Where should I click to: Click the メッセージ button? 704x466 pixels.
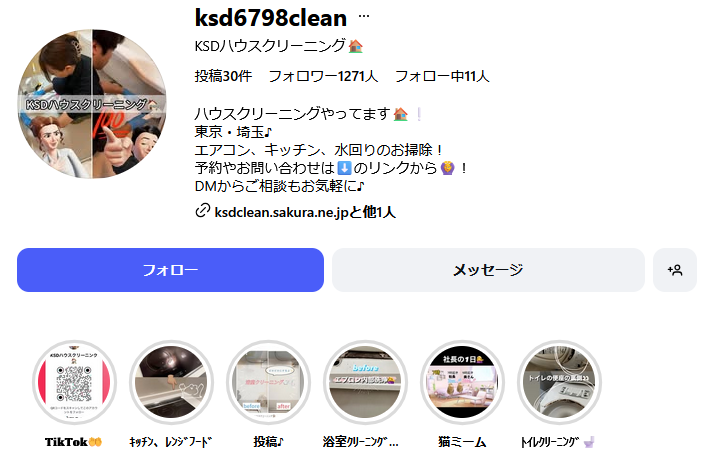[x=488, y=270]
